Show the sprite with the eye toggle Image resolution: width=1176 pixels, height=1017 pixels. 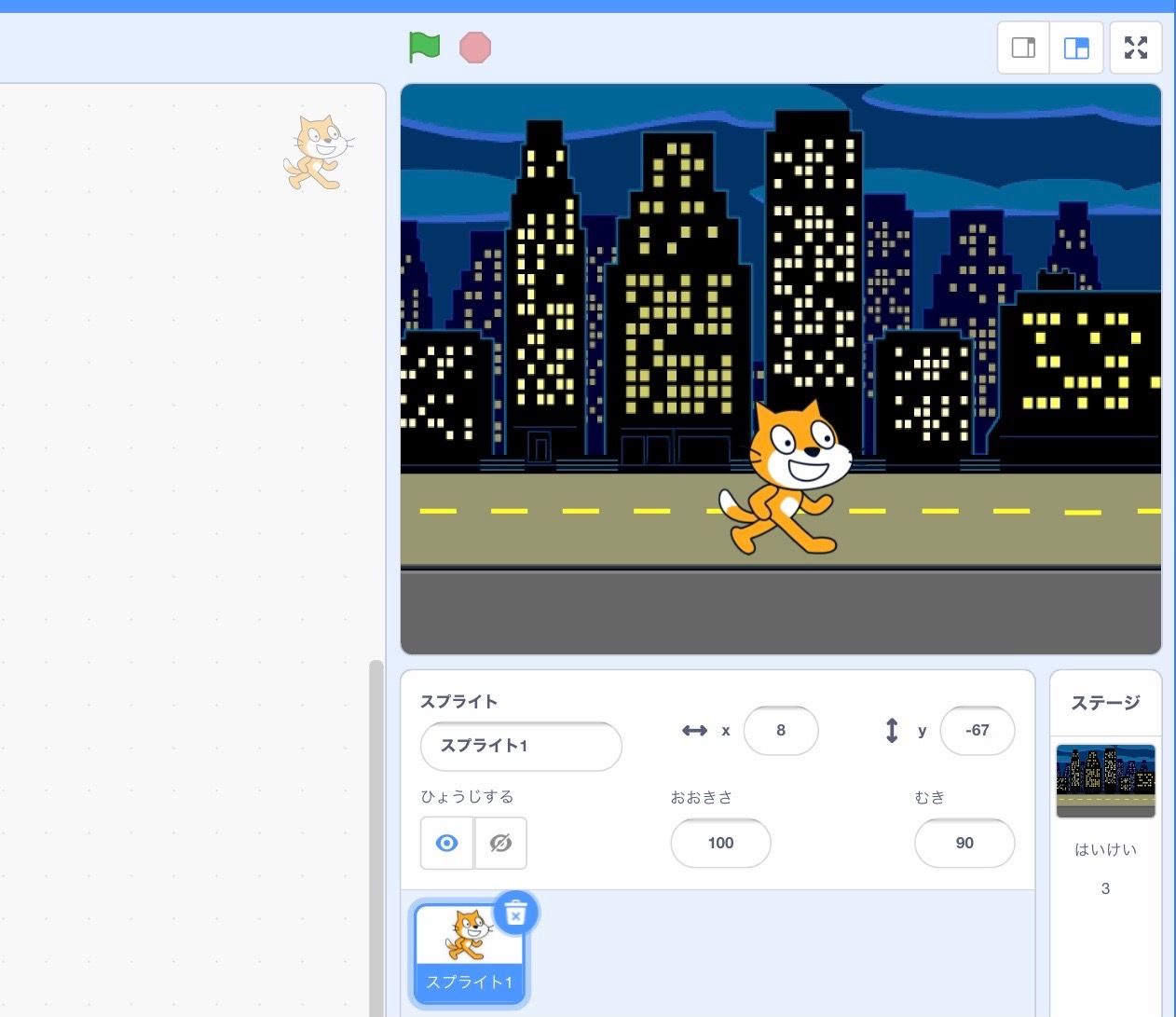tap(445, 843)
